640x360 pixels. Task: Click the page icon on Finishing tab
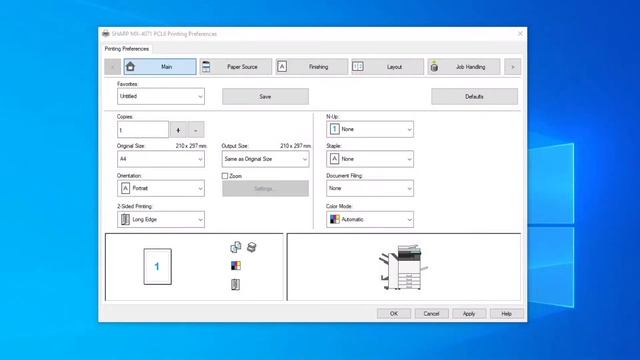282,66
